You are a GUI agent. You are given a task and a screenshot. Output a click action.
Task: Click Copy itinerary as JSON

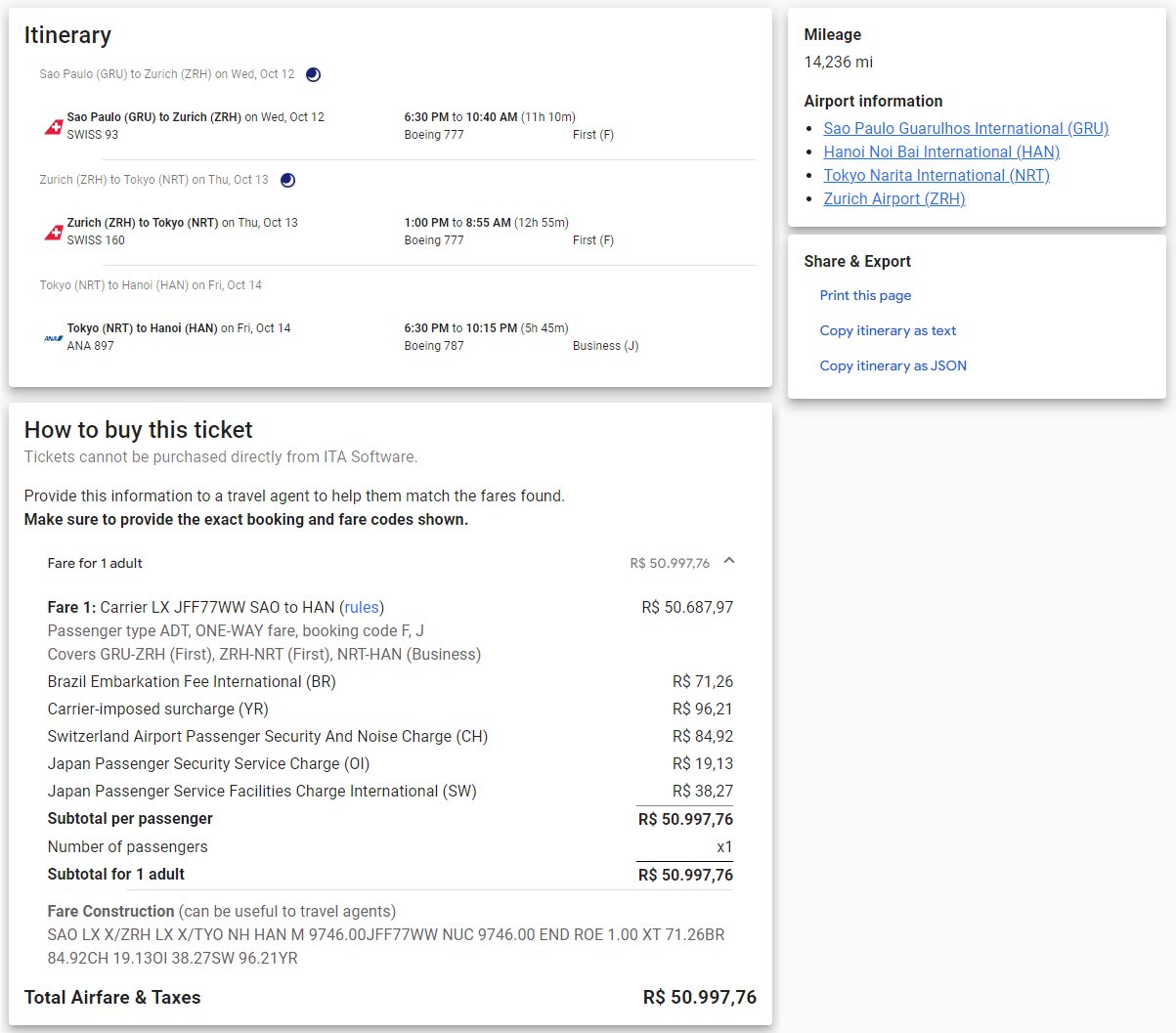[x=893, y=366]
